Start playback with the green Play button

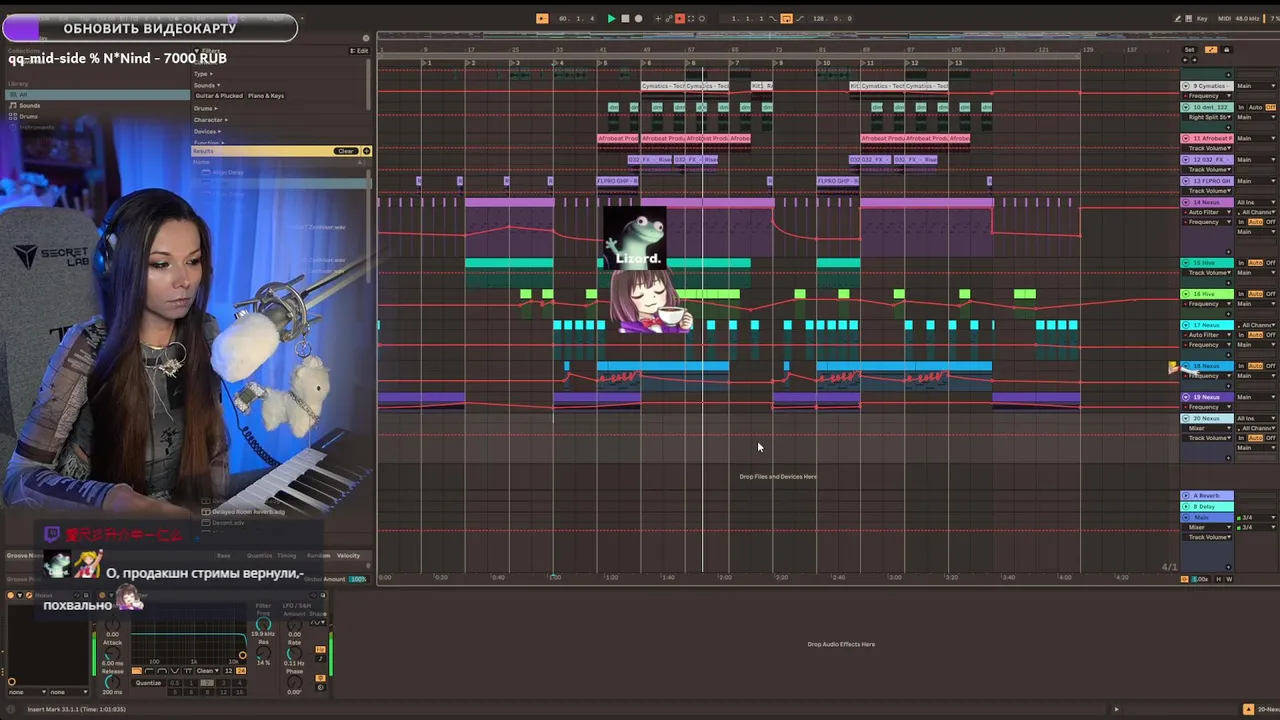[x=611, y=18]
